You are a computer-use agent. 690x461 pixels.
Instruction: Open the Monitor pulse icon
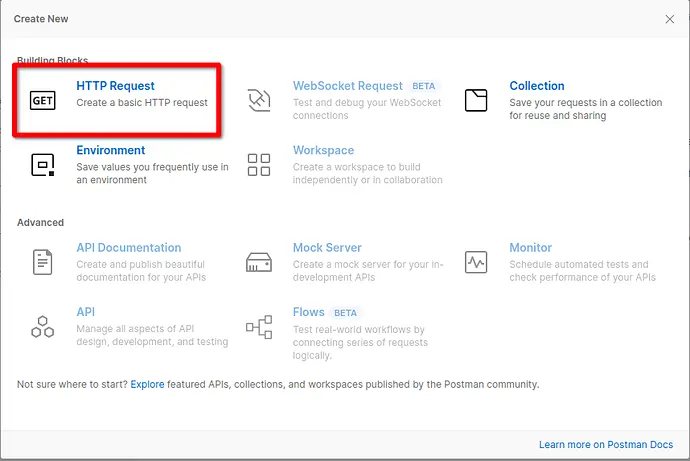point(476,262)
